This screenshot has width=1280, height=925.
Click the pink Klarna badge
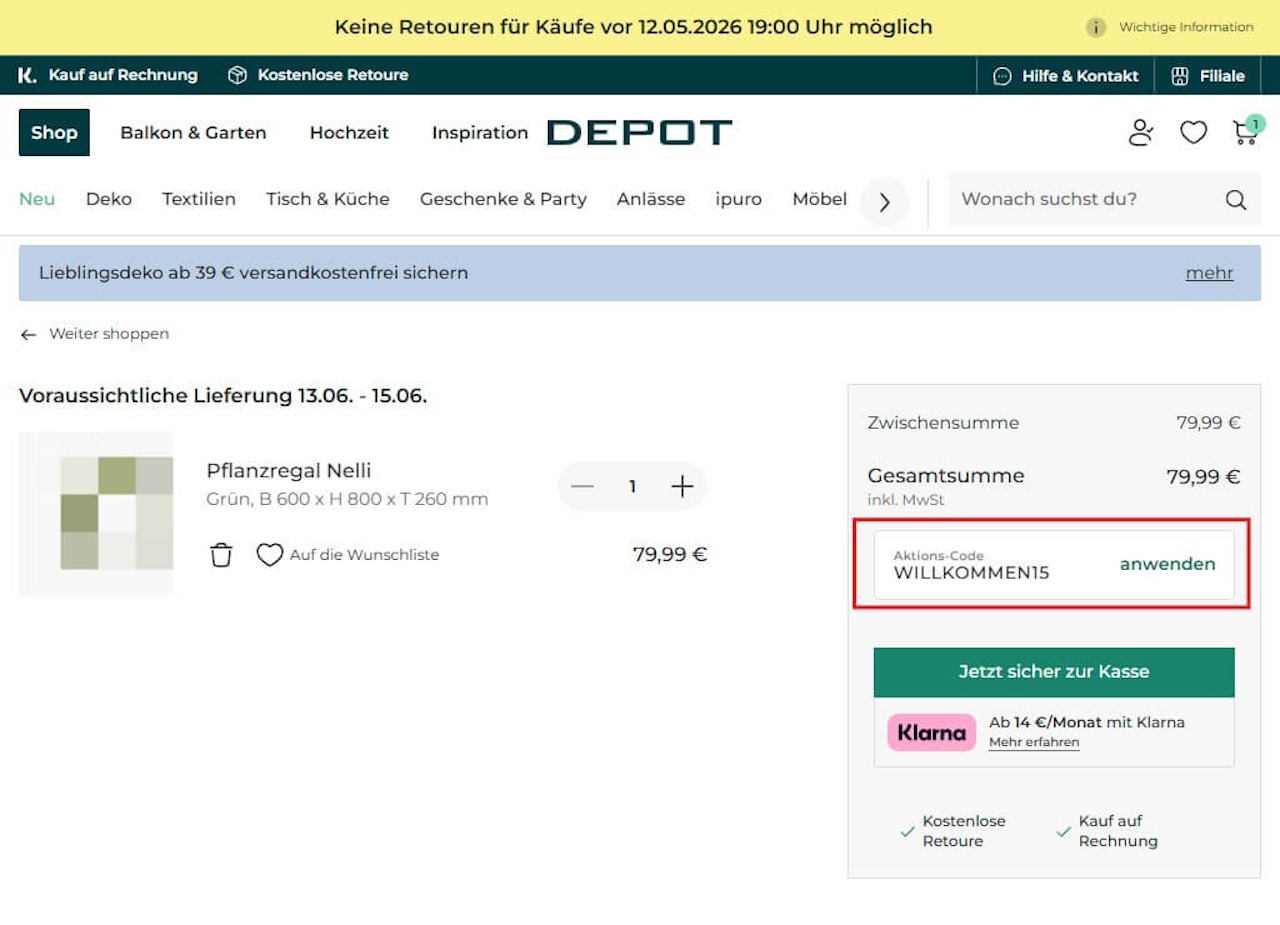[931, 732]
